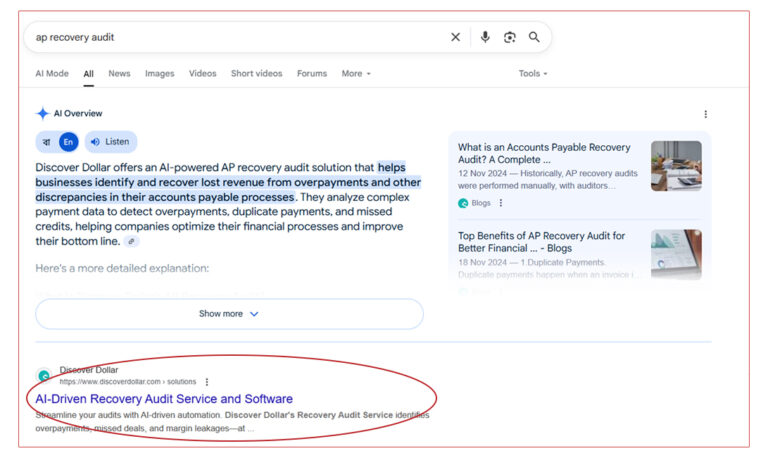Expand AI Overview with Show more
This screenshot has width=768, height=458.
tap(229, 314)
